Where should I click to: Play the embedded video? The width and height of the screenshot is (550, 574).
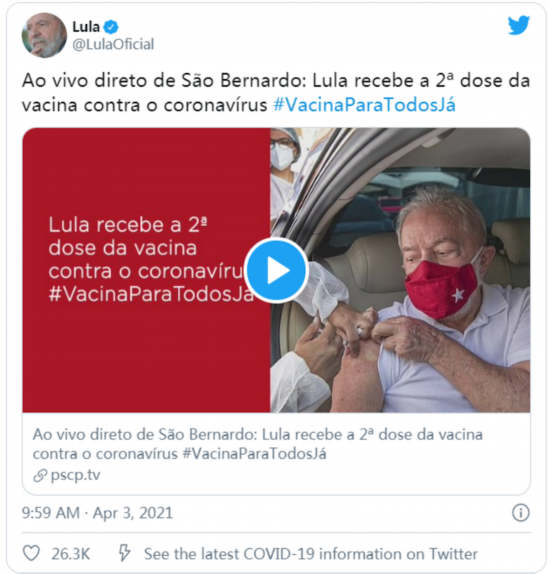tap(276, 270)
